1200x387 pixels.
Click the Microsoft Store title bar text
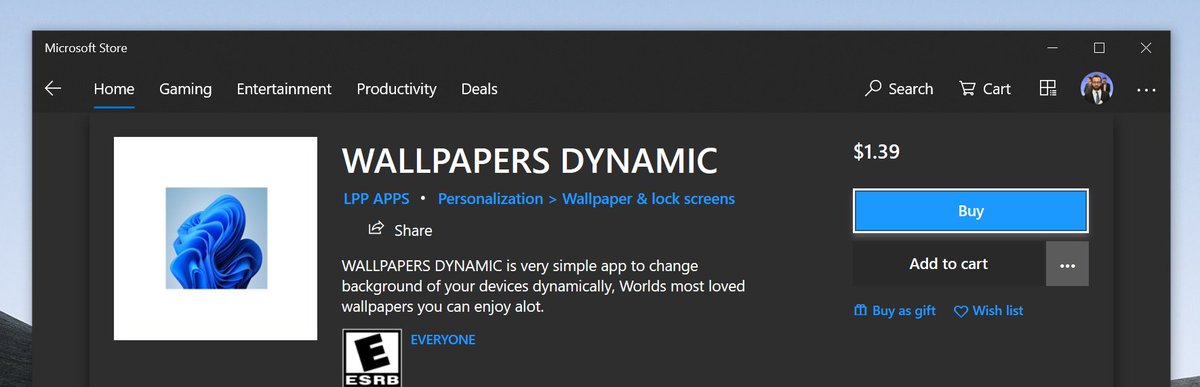click(86, 48)
